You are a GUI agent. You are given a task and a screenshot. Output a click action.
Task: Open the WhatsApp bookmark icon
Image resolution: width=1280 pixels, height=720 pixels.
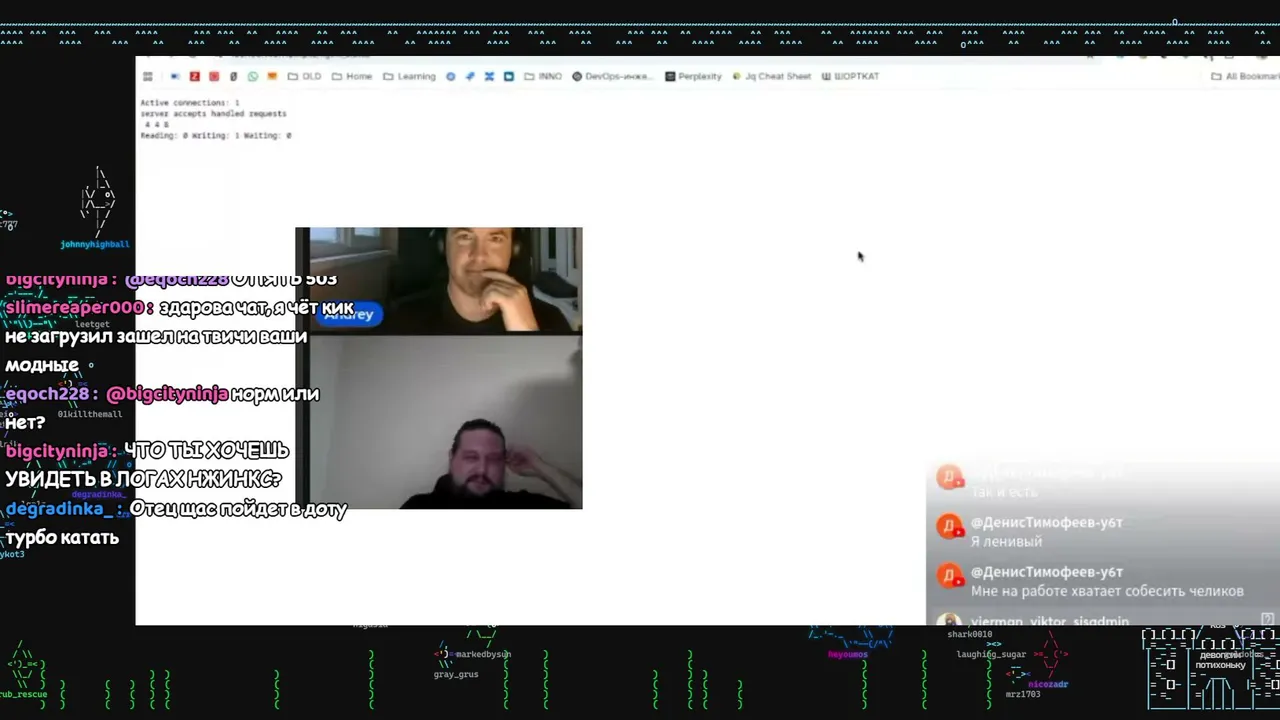(253, 77)
